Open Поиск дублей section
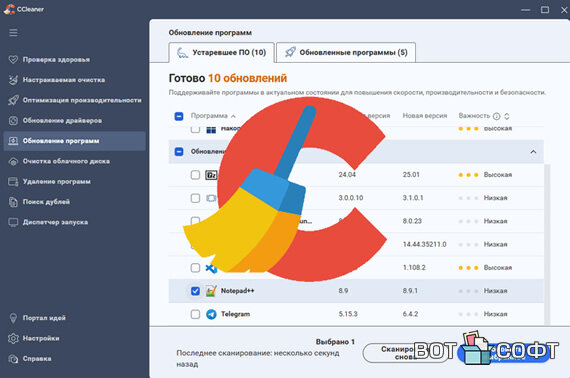The width and height of the screenshot is (570, 378). click(x=46, y=202)
